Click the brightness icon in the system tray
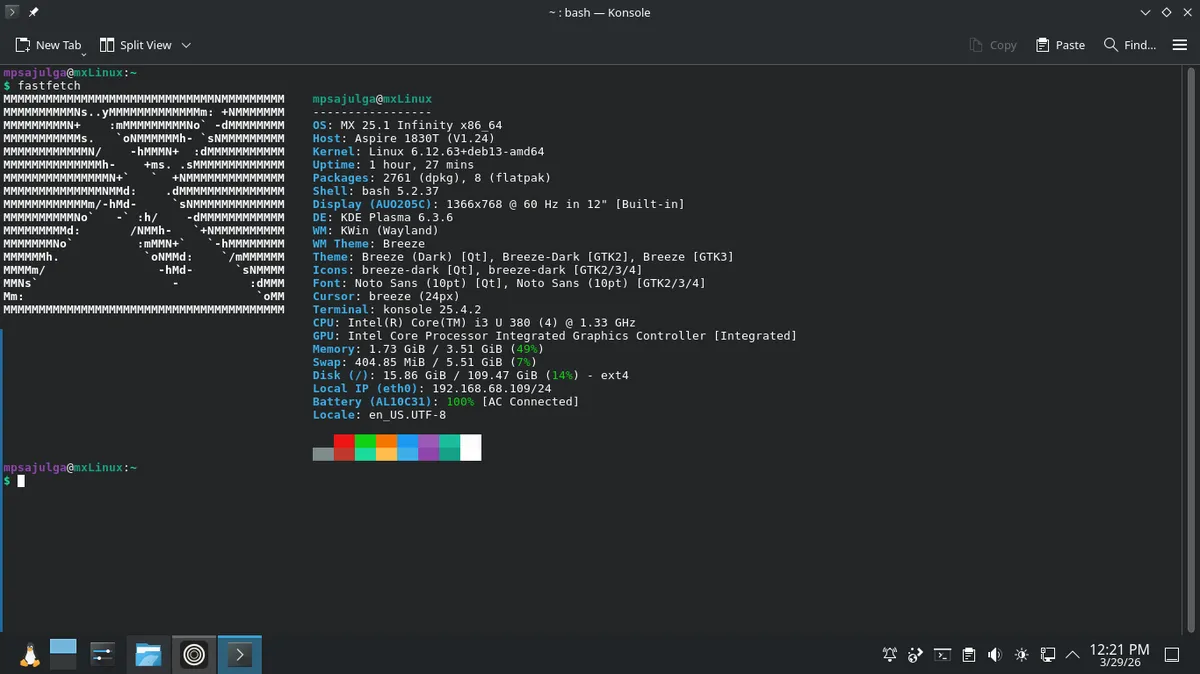 tap(1021, 654)
